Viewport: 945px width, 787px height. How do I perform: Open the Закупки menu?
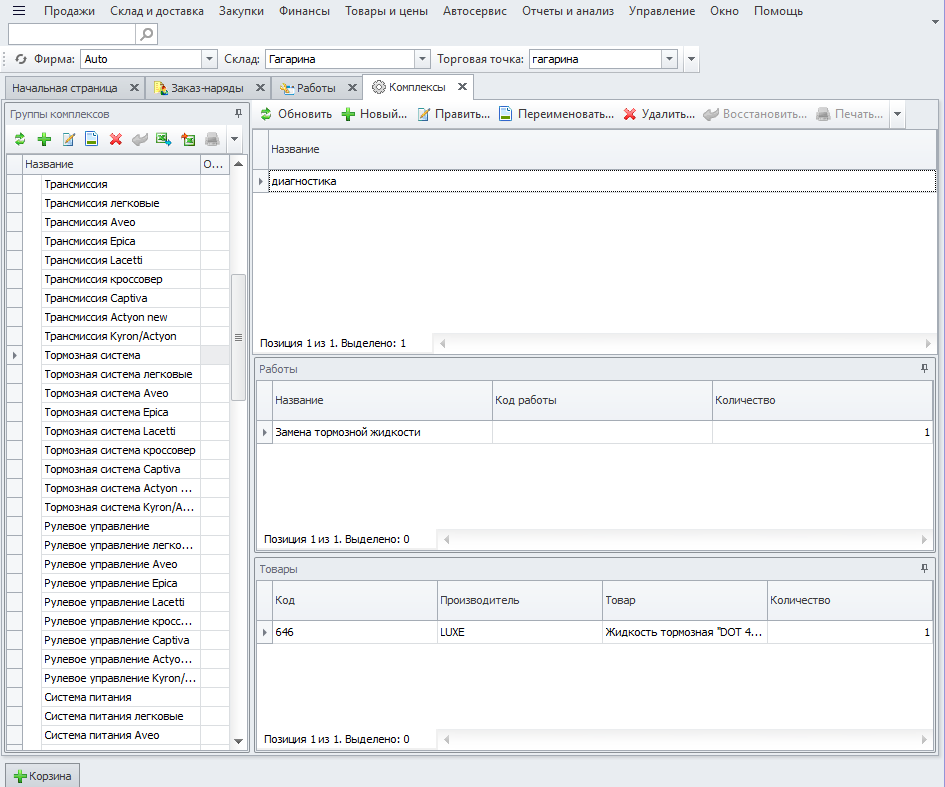point(241,11)
